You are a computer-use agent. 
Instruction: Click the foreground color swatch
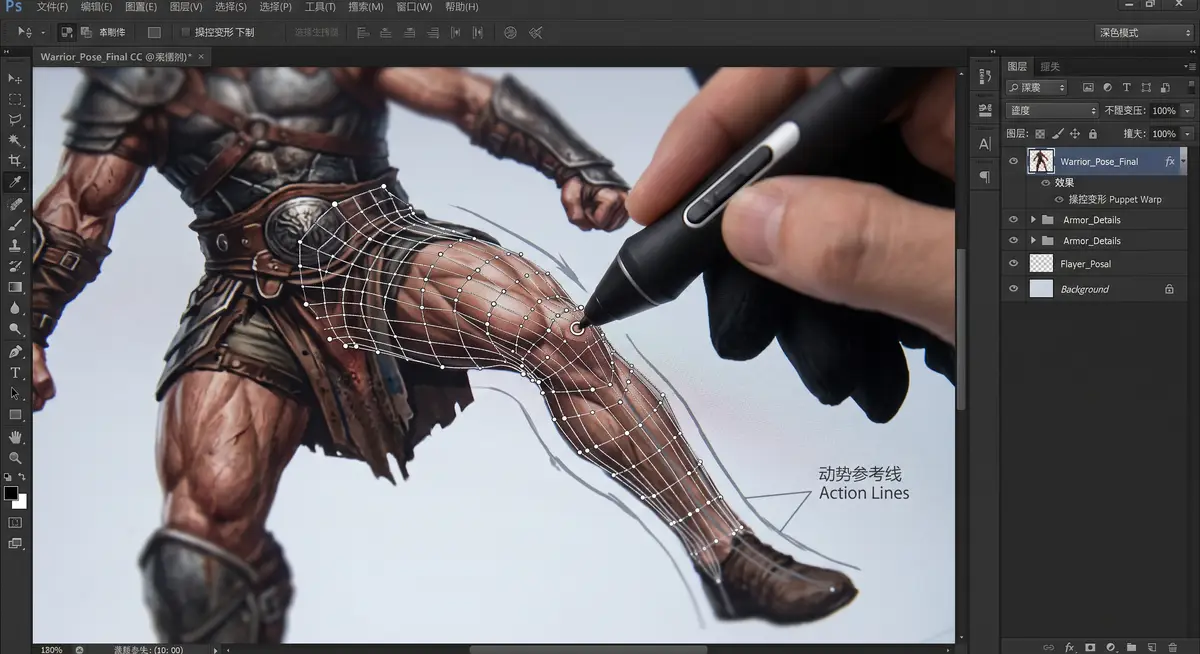click(x=11, y=493)
